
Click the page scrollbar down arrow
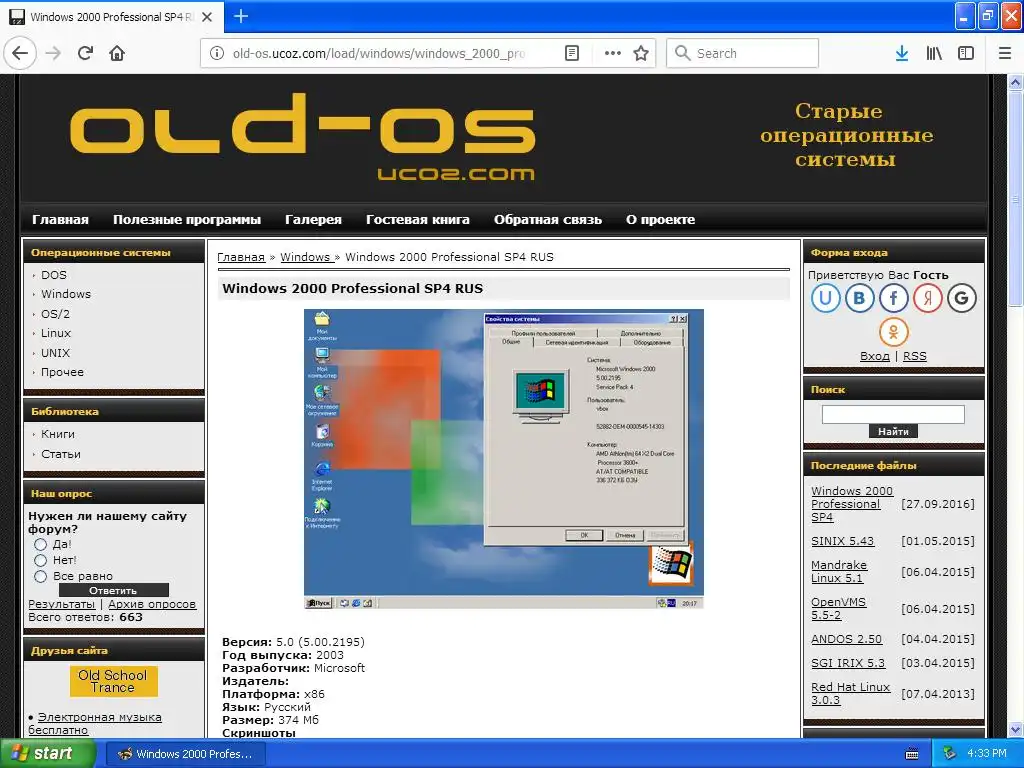coord(1016,729)
